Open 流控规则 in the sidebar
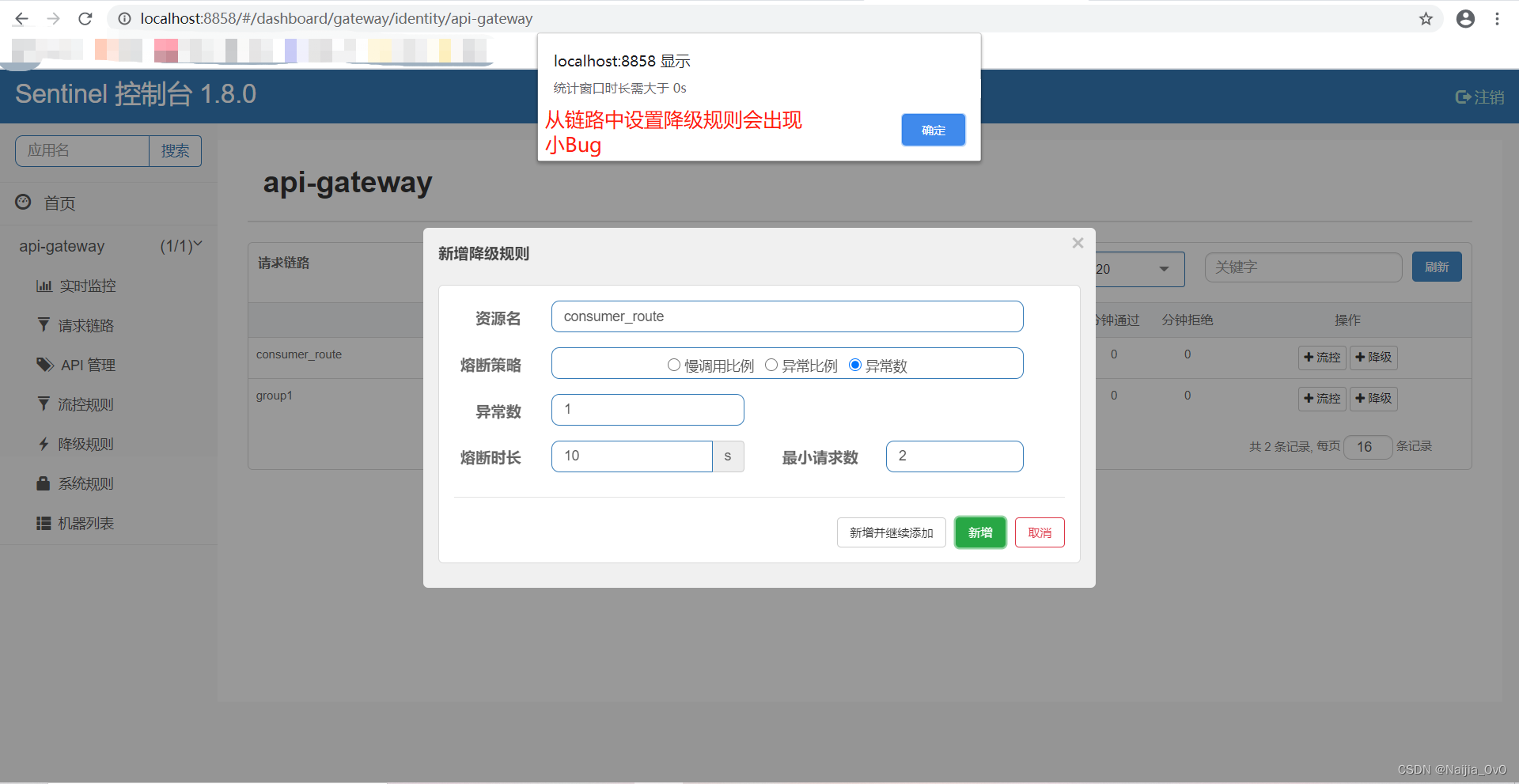 point(86,404)
